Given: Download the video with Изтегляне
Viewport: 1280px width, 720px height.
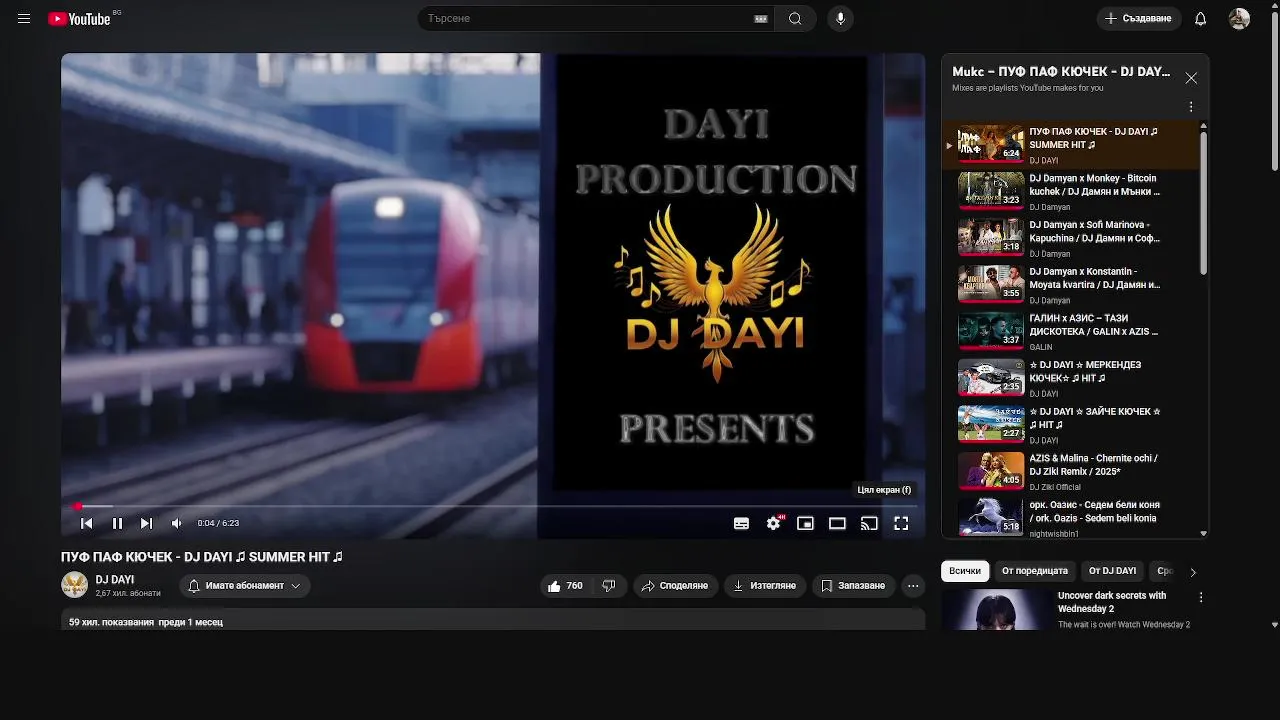Looking at the screenshot, I should point(764,586).
